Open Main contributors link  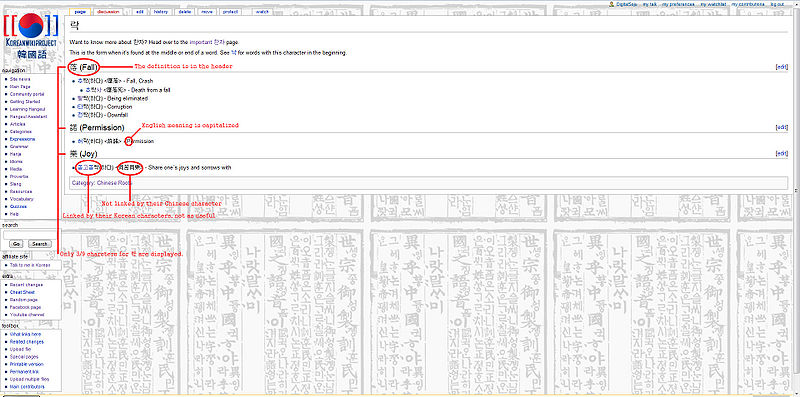pos(27,387)
